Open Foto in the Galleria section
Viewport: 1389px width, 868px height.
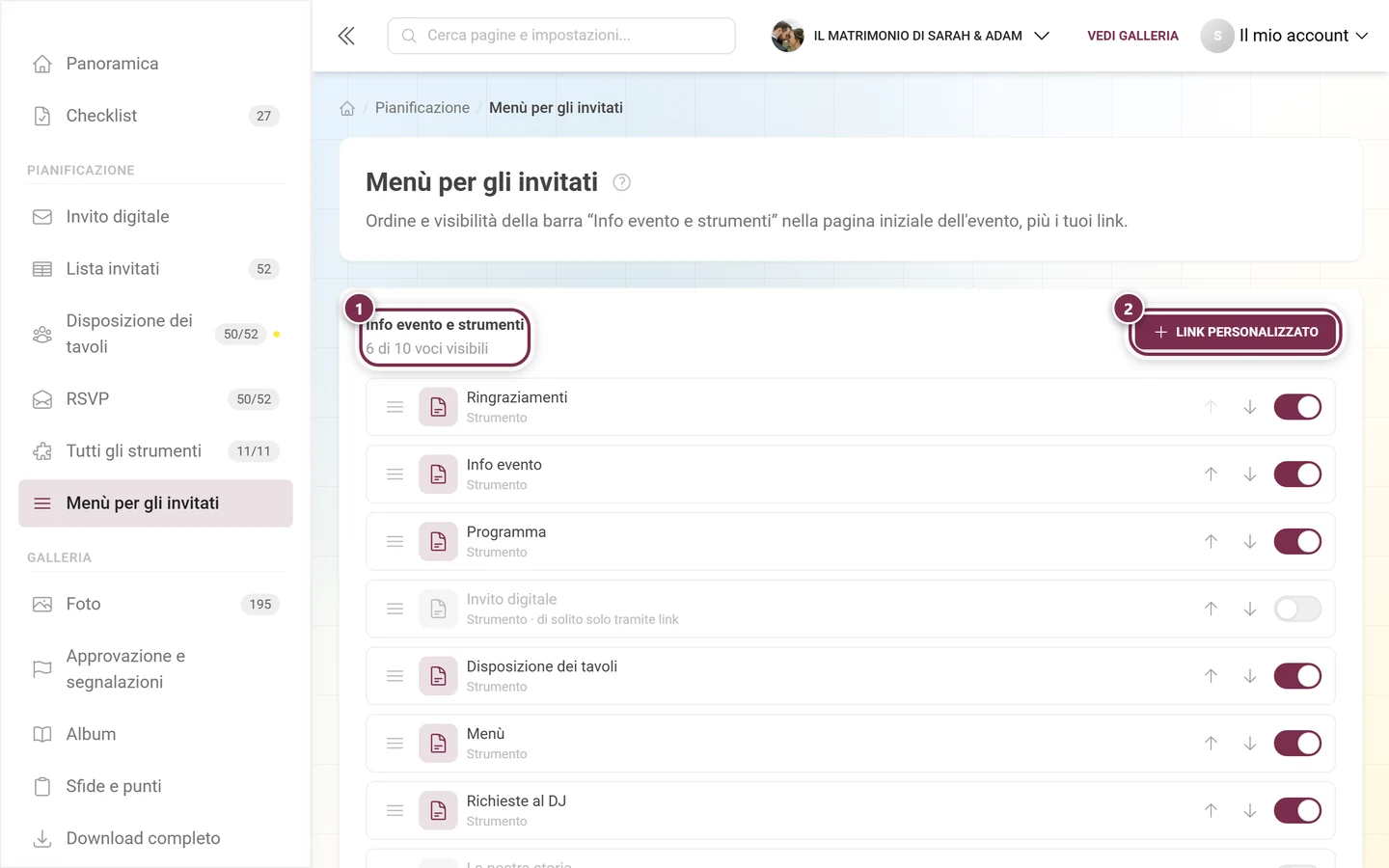(x=155, y=605)
